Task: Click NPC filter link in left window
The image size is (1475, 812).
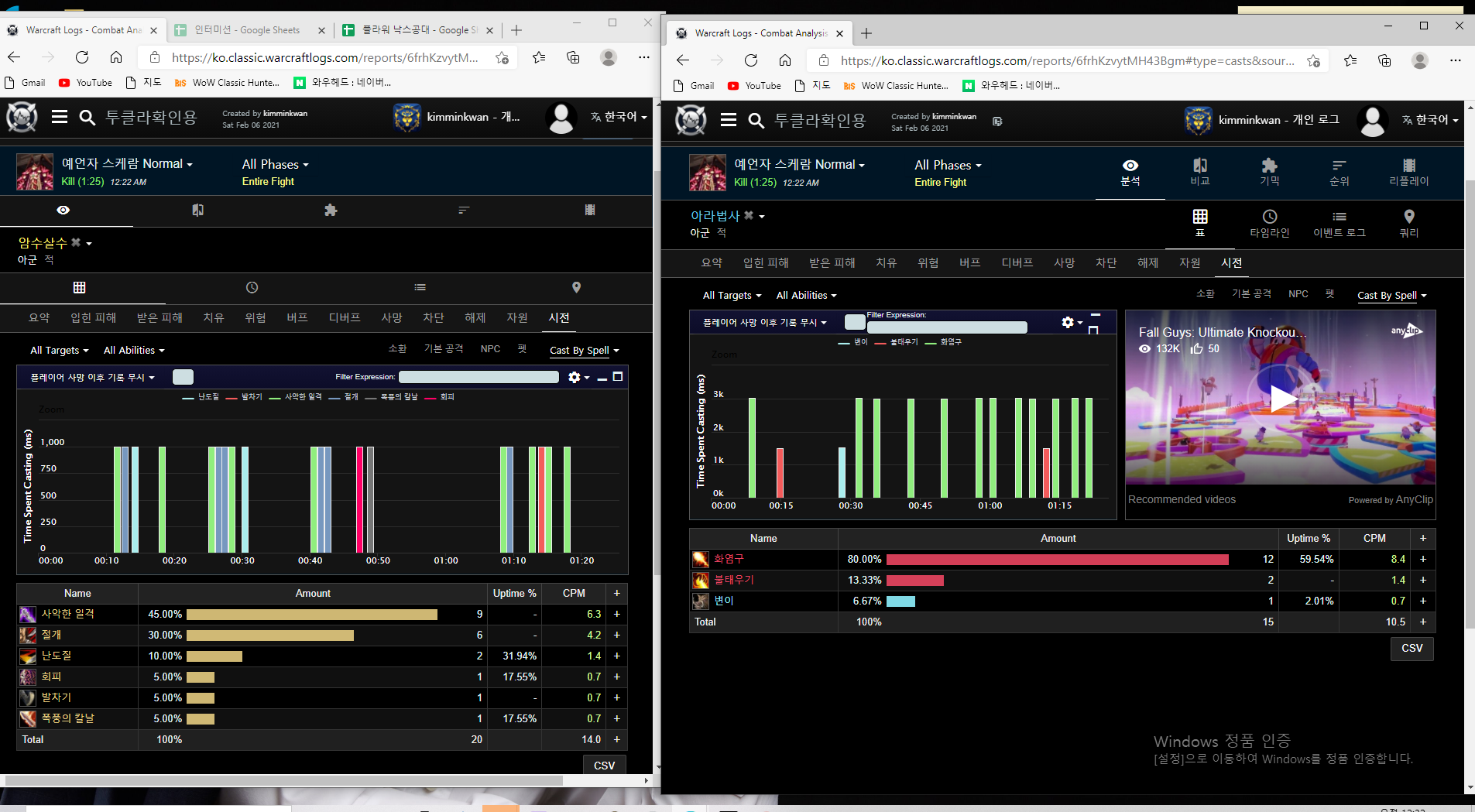Action: [x=490, y=348]
